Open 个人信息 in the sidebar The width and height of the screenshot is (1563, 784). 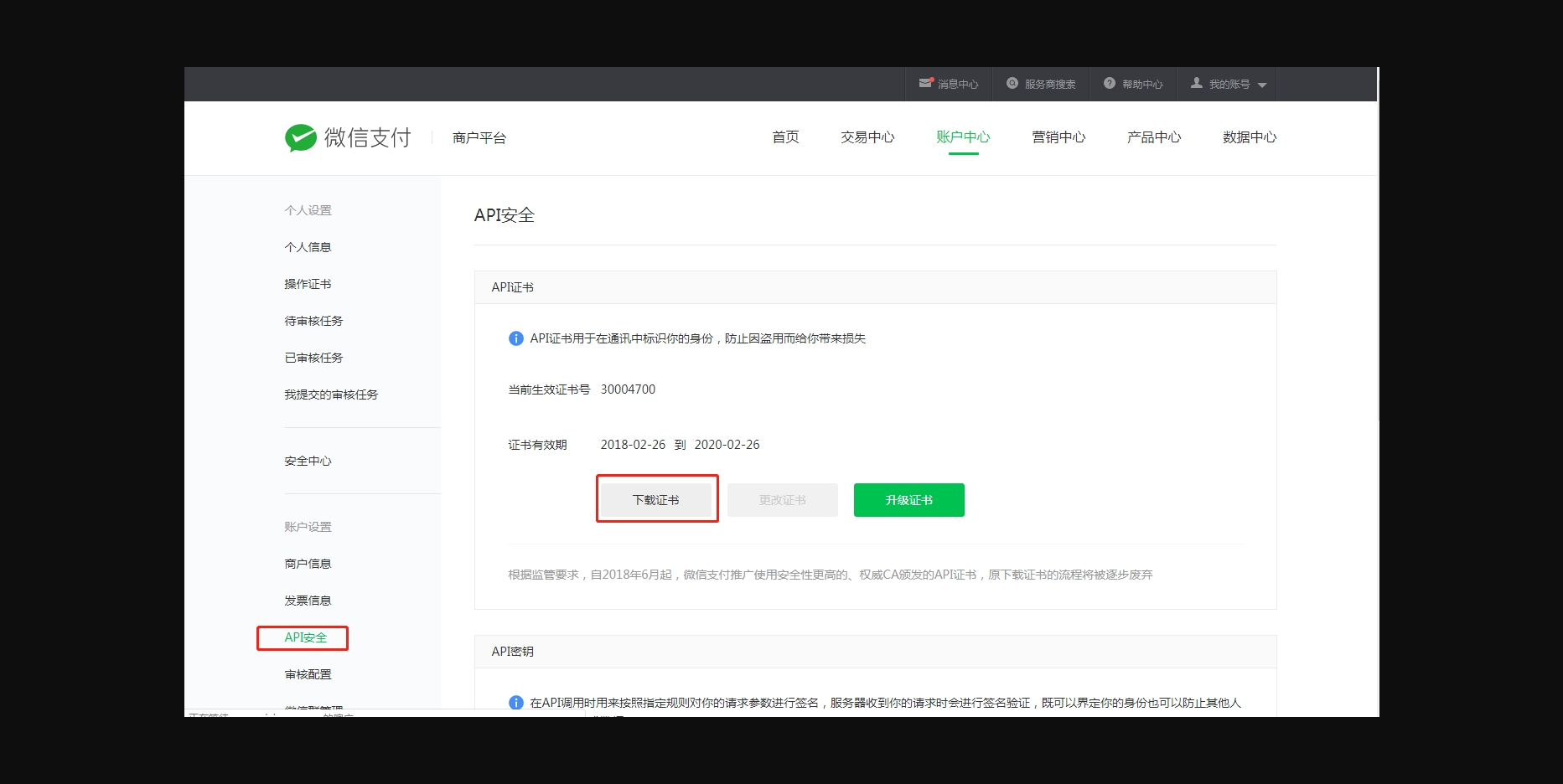pos(308,247)
